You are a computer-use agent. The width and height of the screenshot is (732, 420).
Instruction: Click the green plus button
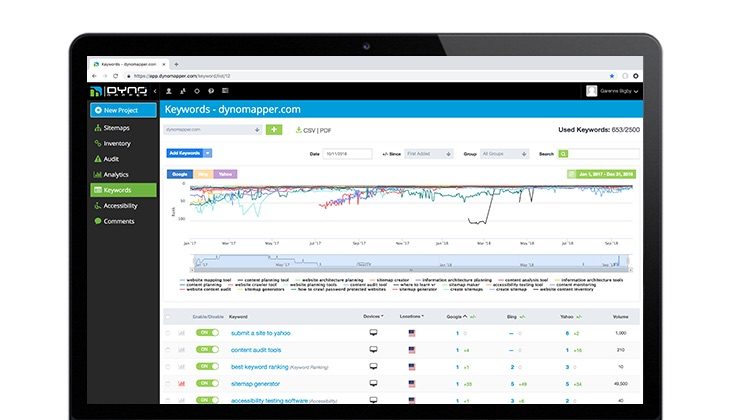(x=274, y=130)
